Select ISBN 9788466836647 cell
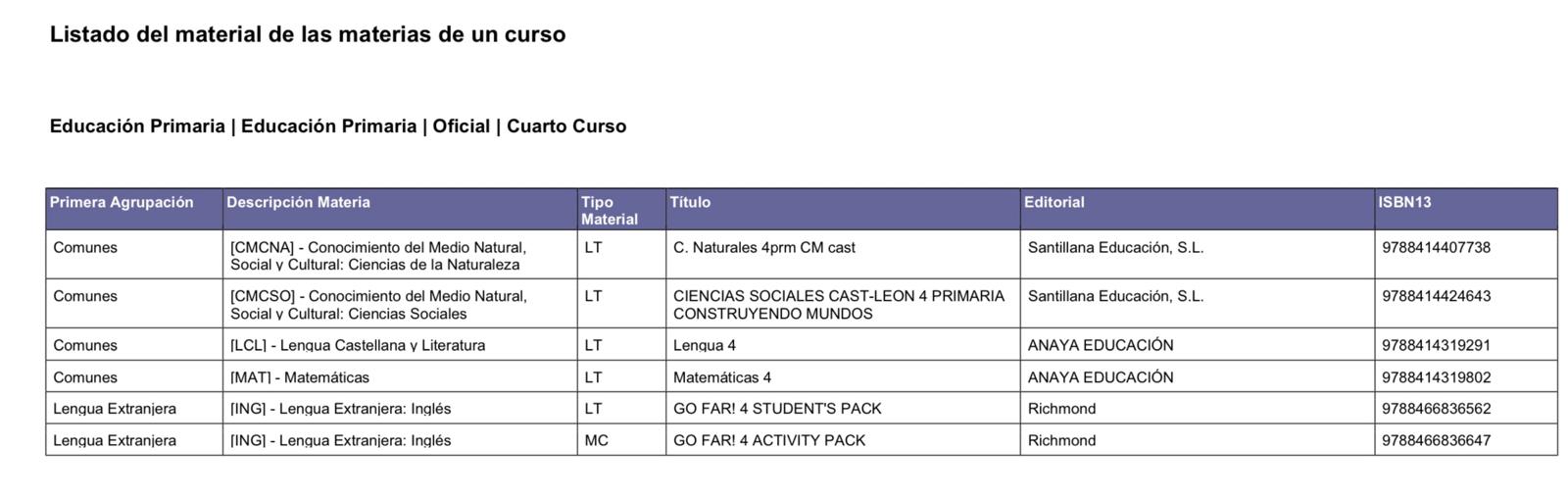 click(x=1466, y=440)
